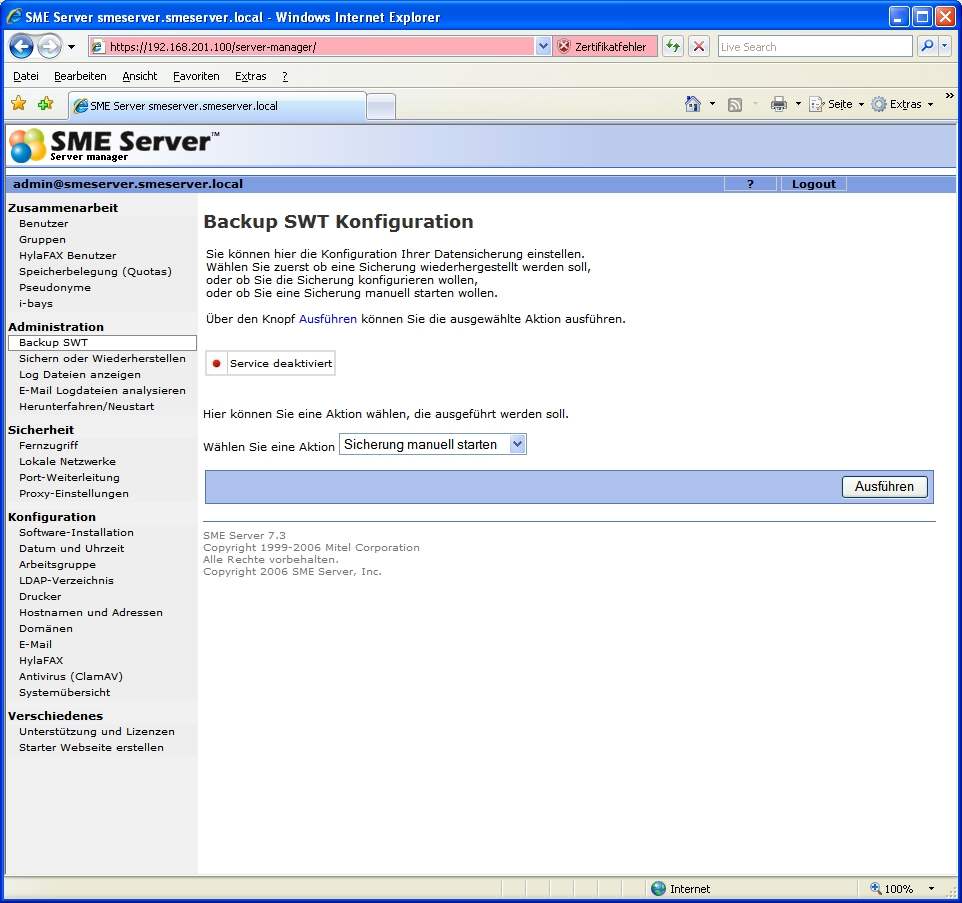Open recent pages dropdown beside Forward arrow
The height and width of the screenshot is (903, 962).
tap(71, 47)
